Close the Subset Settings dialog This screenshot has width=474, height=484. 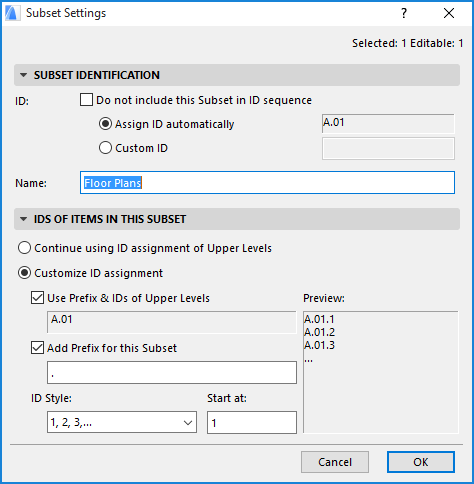449,13
